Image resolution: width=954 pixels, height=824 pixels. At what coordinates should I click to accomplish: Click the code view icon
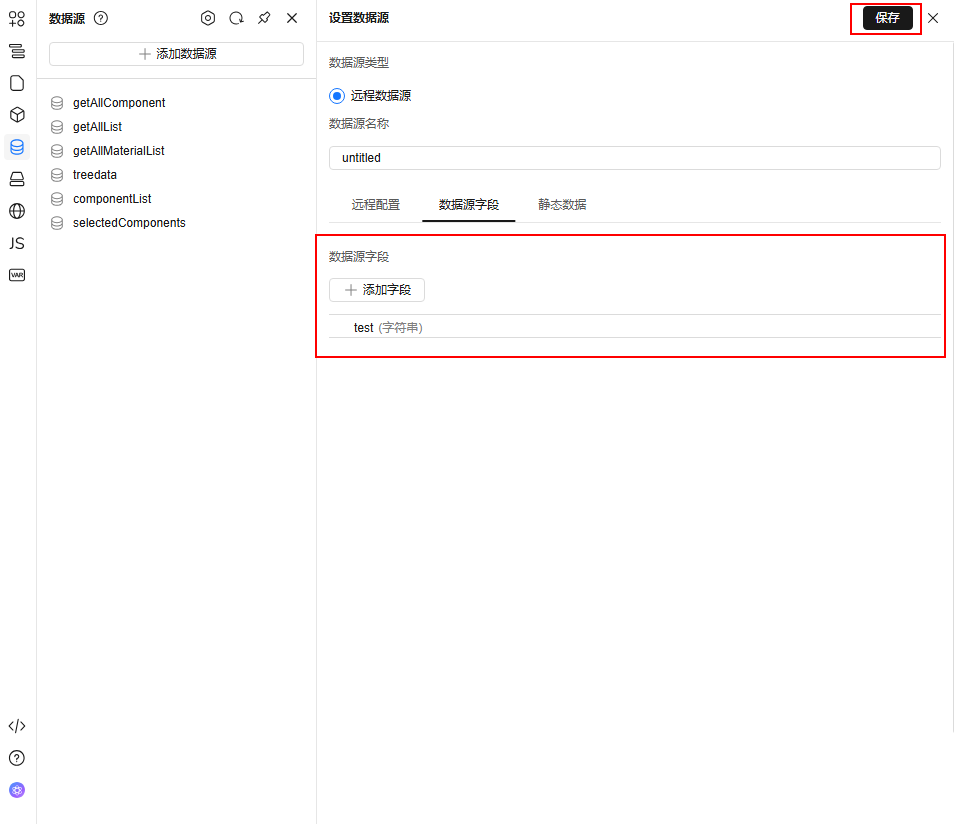click(17, 726)
